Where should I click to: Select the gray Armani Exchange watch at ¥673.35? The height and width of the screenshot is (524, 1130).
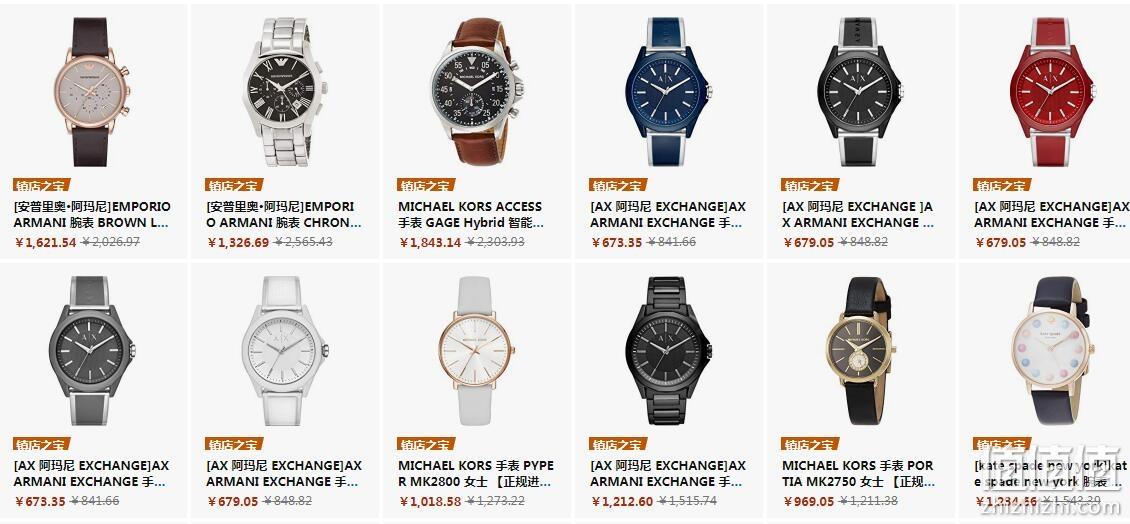[91, 351]
